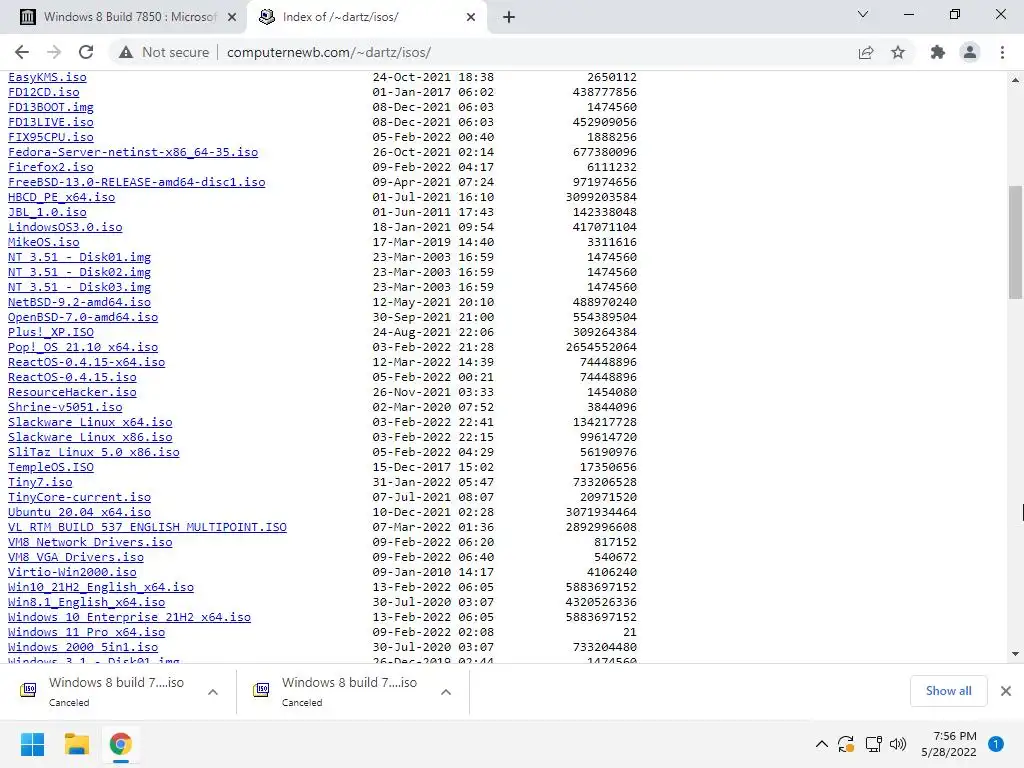Viewport: 1024px width, 768px height.
Task: Click the second canceled download's ISO icon
Action: coord(261,690)
